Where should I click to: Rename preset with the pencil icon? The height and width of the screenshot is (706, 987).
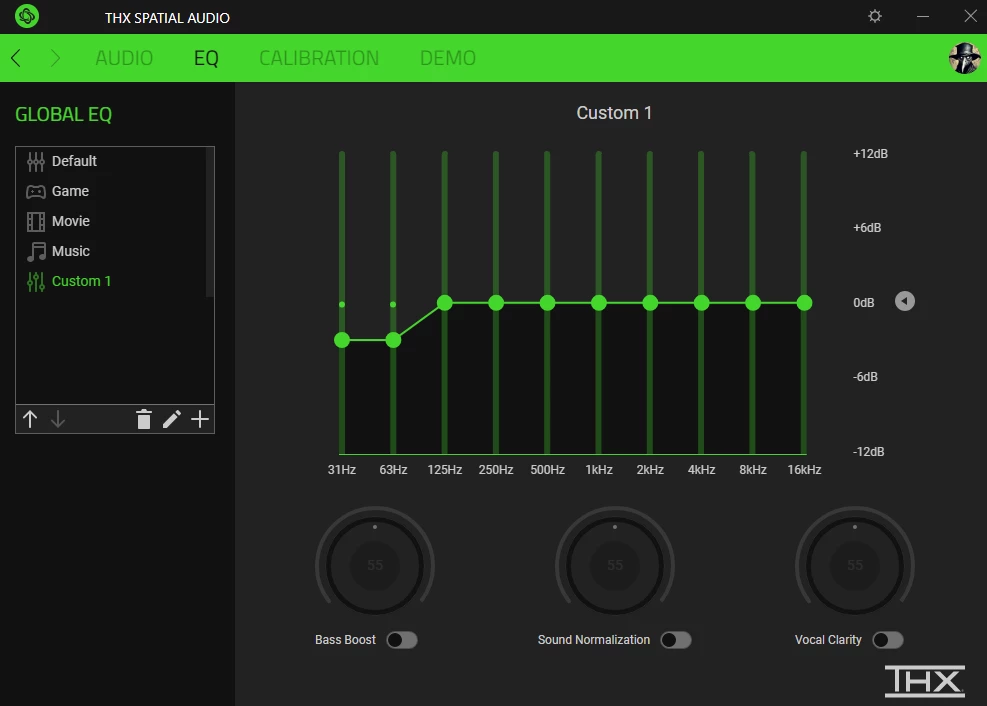pyautogui.click(x=171, y=419)
